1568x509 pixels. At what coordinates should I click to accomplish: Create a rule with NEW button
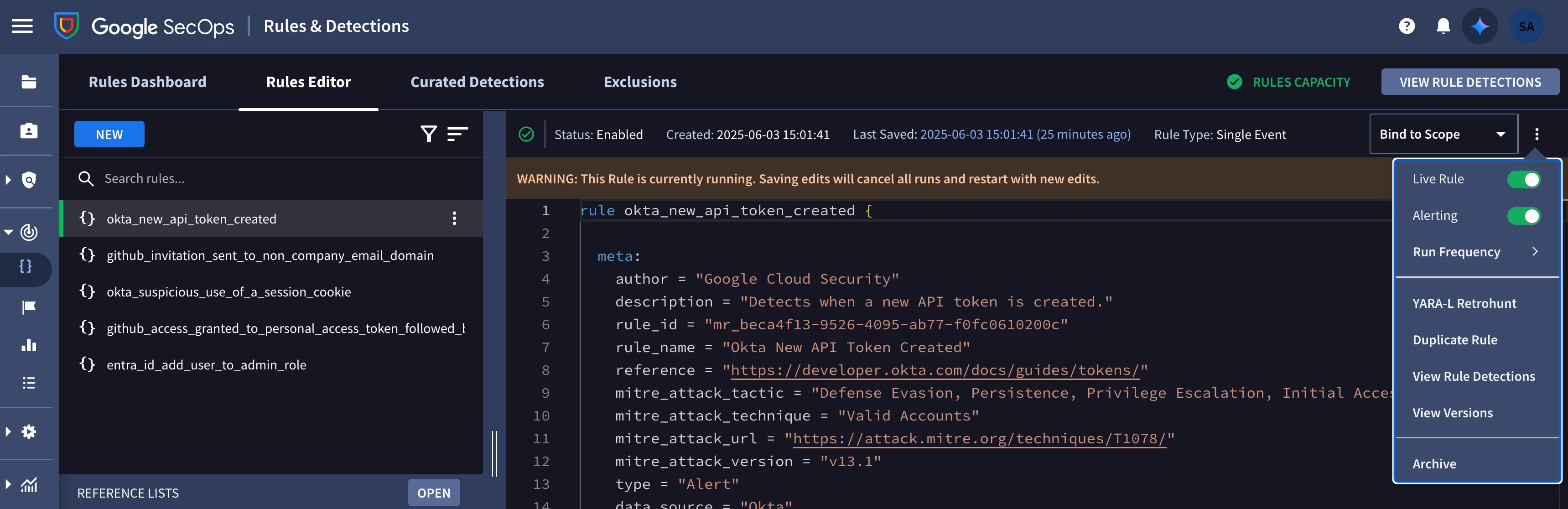109,134
